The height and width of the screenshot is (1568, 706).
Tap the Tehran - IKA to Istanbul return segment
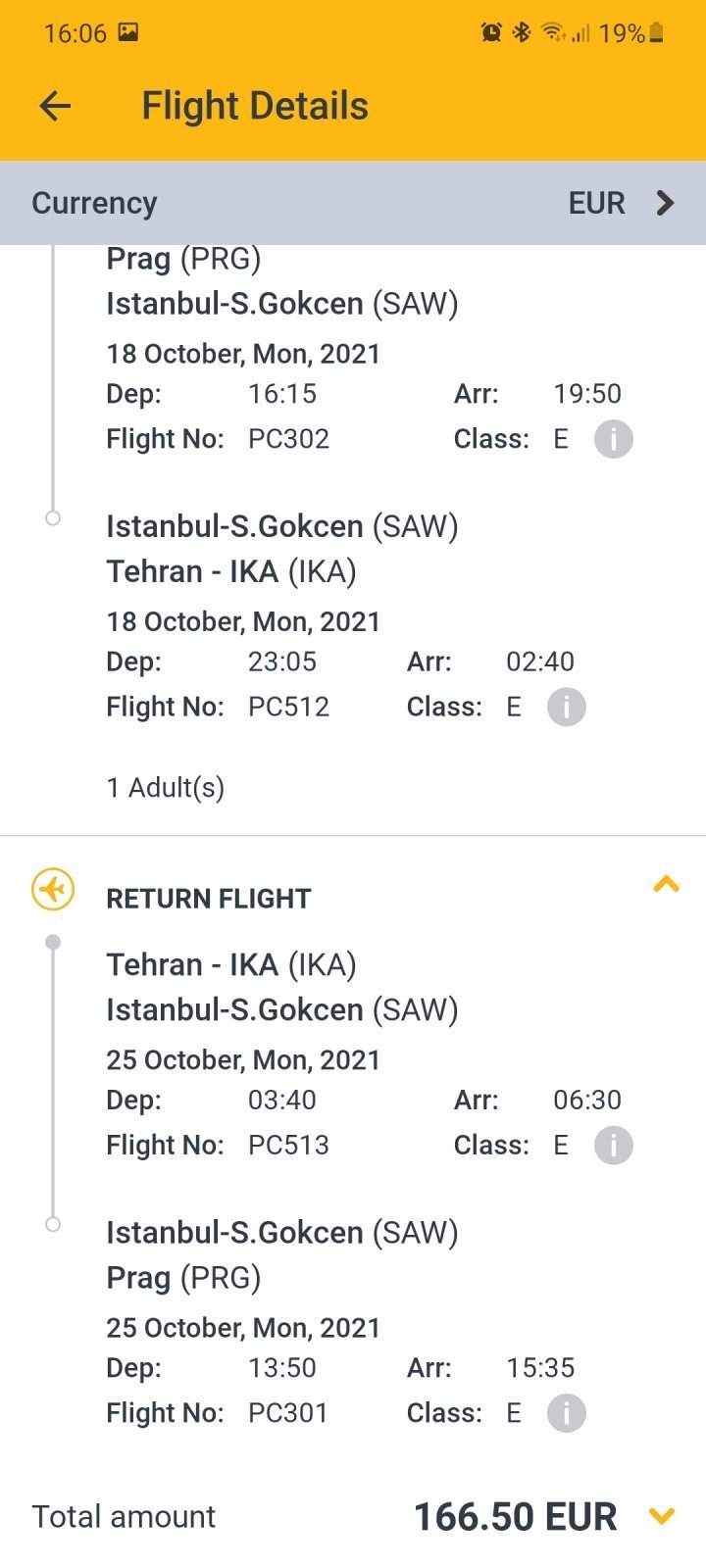pyautogui.click(x=282, y=987)
